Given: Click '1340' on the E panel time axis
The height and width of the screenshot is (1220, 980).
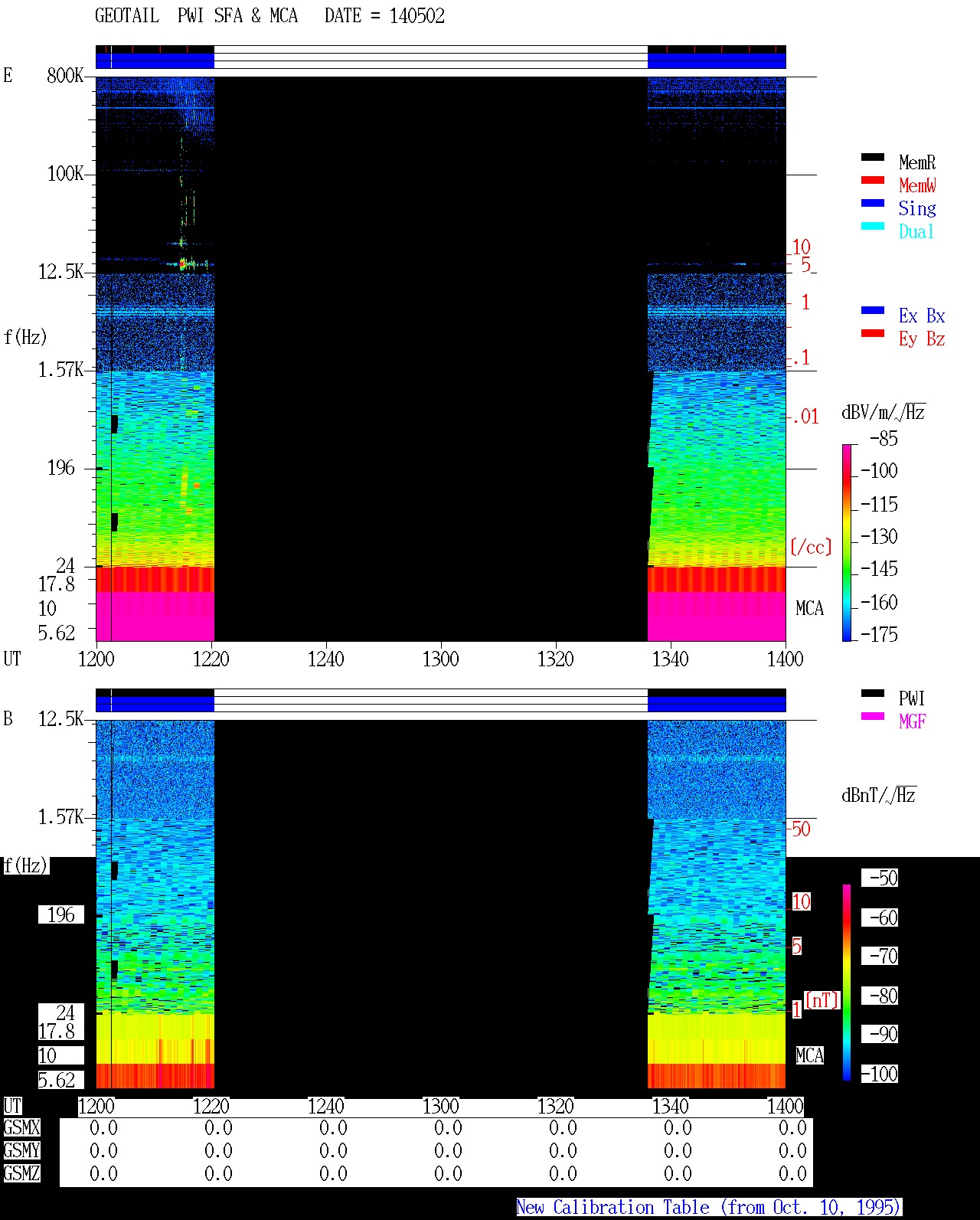Looking at the screenshot, I should (x=670, y=659).
